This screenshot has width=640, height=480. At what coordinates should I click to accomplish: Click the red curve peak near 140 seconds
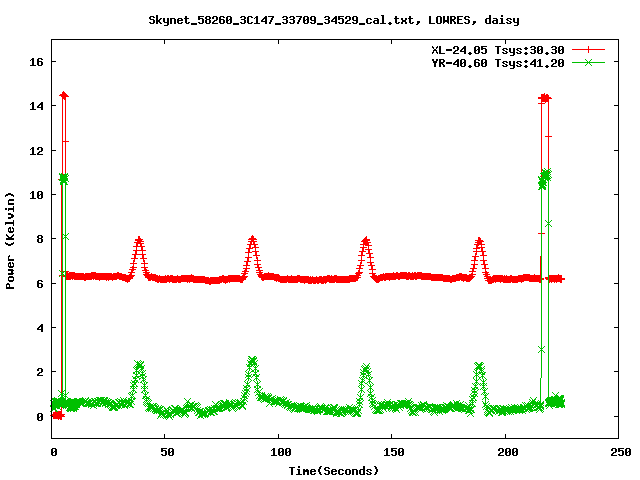click(x=366, y=240)
